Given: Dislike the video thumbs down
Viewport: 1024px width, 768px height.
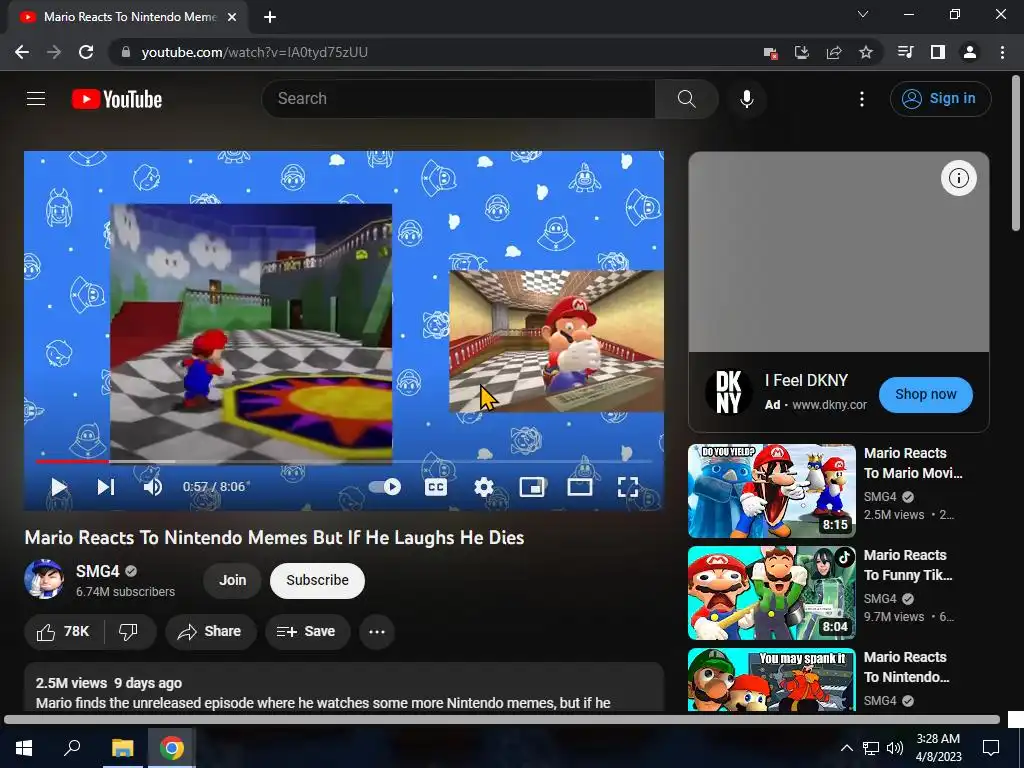Looking at the screenshot, I should 129,632.
